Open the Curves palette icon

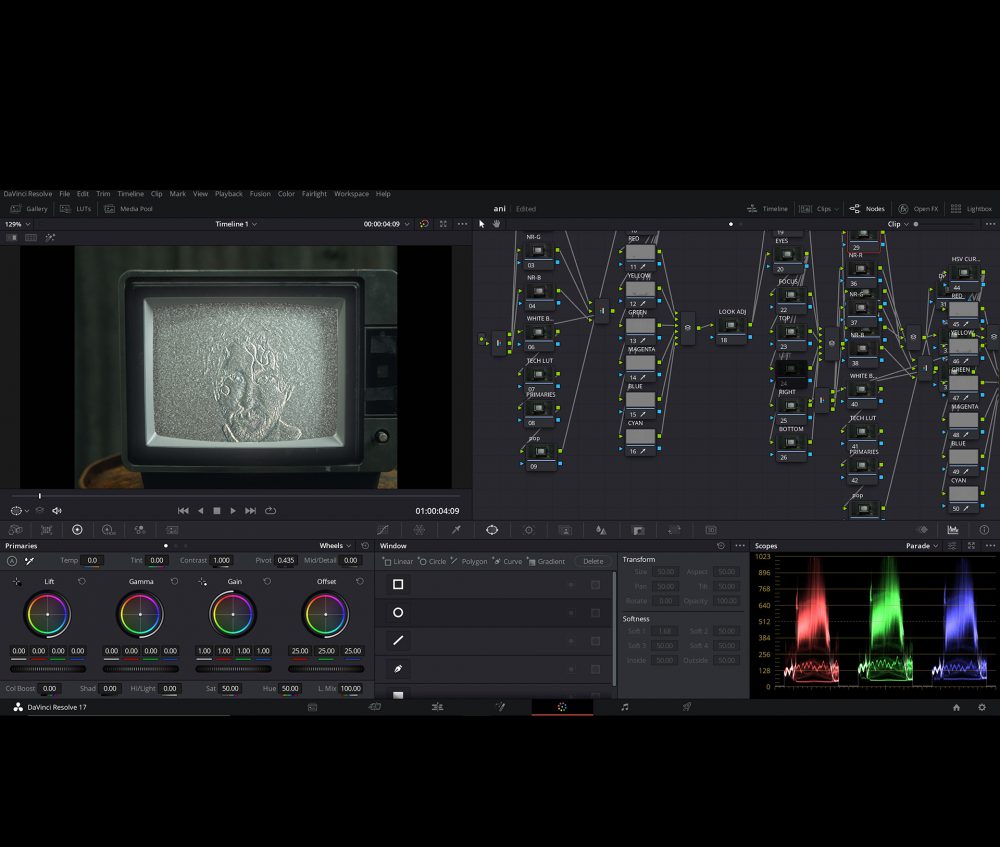(383, 530)
